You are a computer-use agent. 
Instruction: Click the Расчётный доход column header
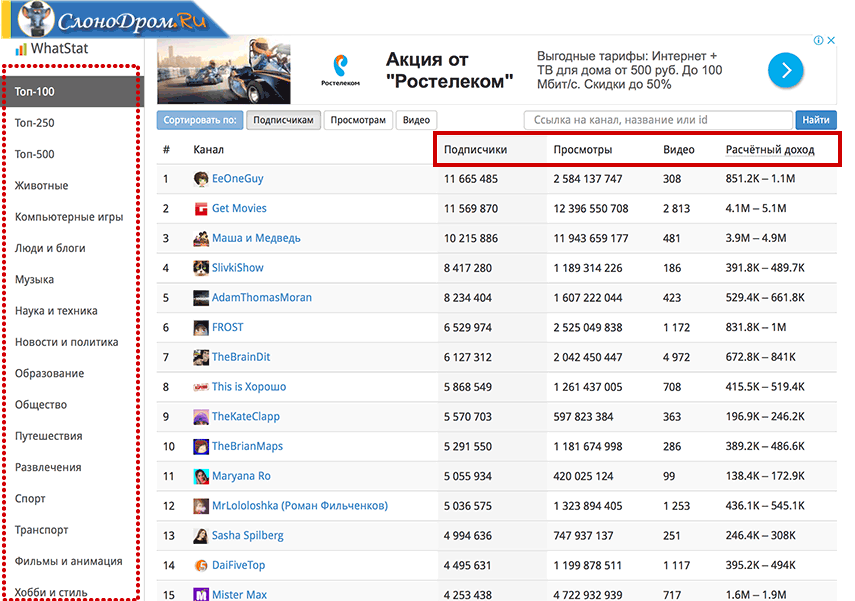[769, 150]
